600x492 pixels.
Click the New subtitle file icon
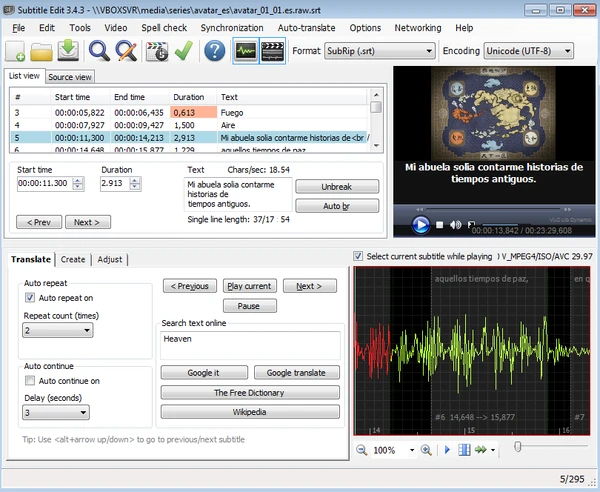point(17,50)
